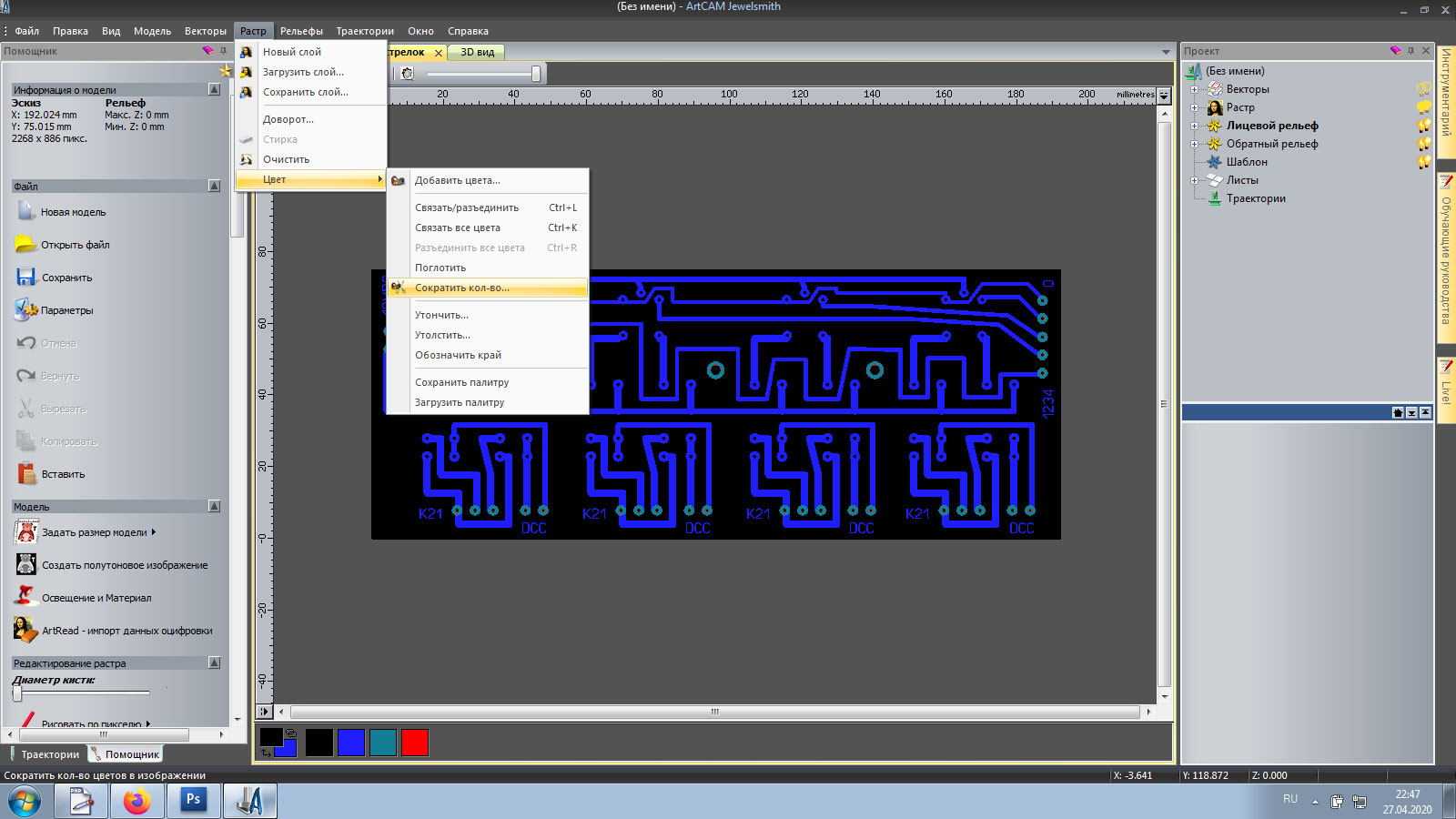Switch to the 3D view tab

(477, 52)
